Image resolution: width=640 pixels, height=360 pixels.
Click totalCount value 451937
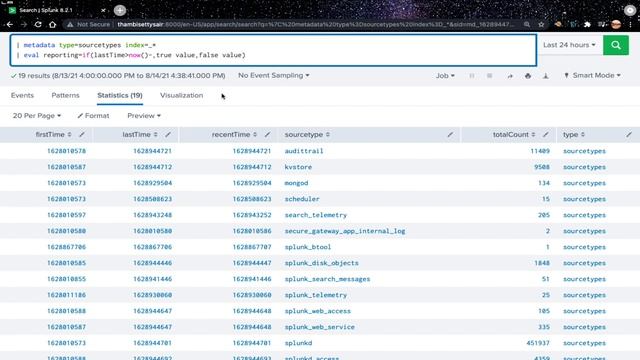[538, 343]
